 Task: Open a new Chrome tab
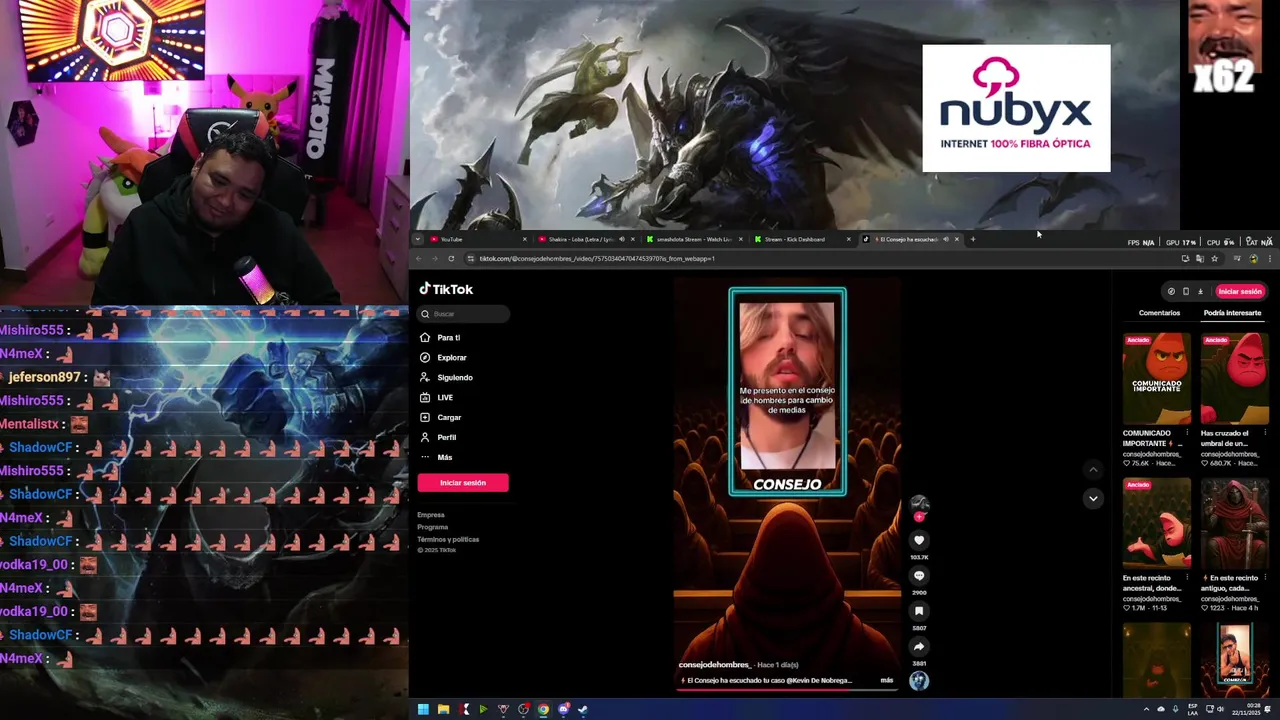(973, 239)
